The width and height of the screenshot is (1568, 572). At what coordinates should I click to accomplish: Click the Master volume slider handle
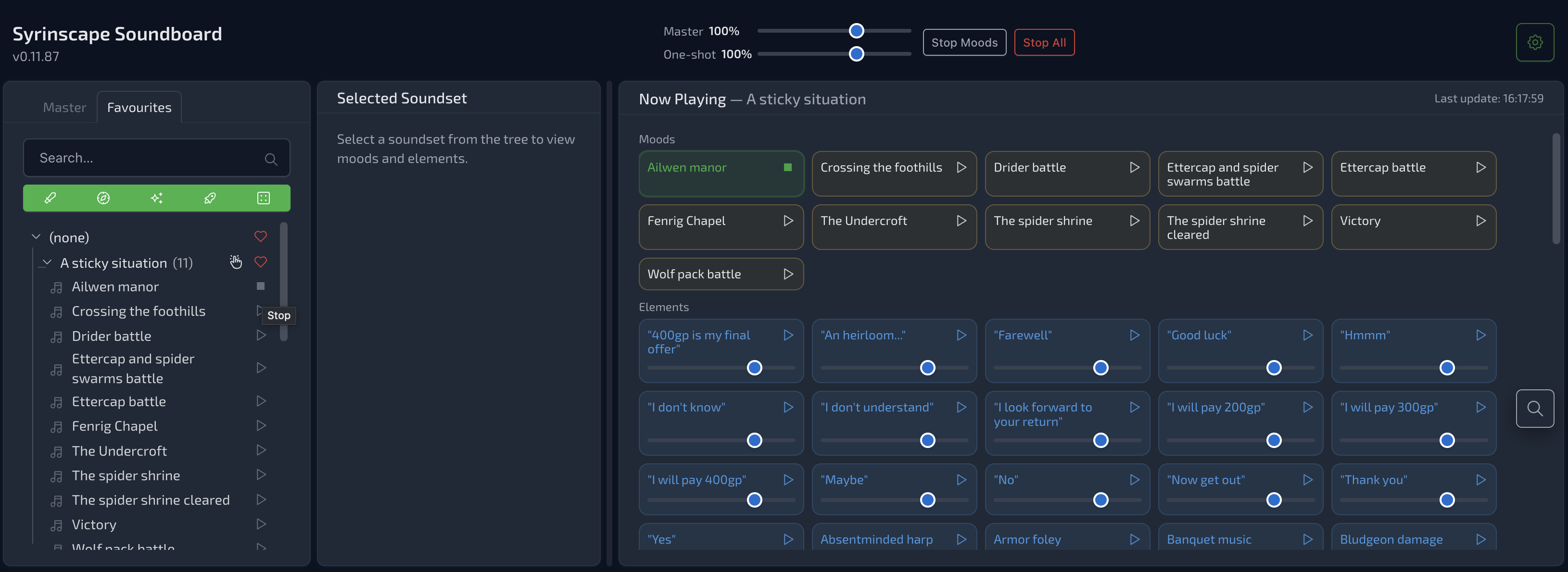(x=856, y=31)
